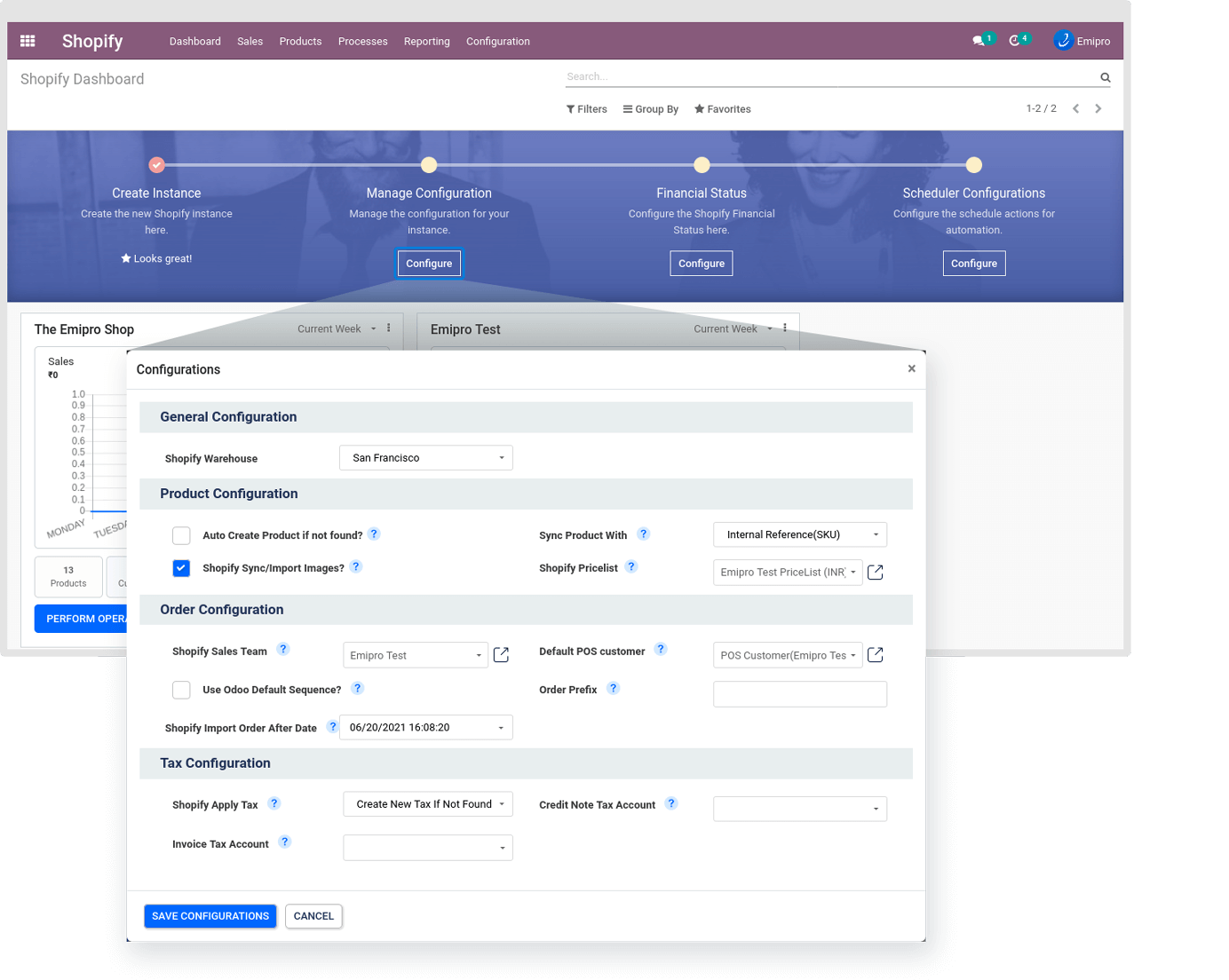Open external link for Default POS customer

click(x=875, y=655)
